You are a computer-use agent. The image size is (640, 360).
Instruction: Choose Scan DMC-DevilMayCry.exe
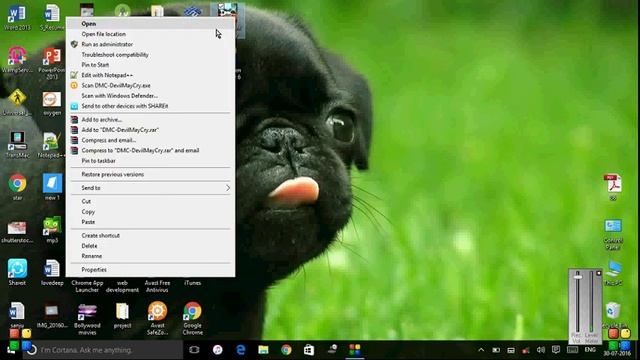pos(150,85)
